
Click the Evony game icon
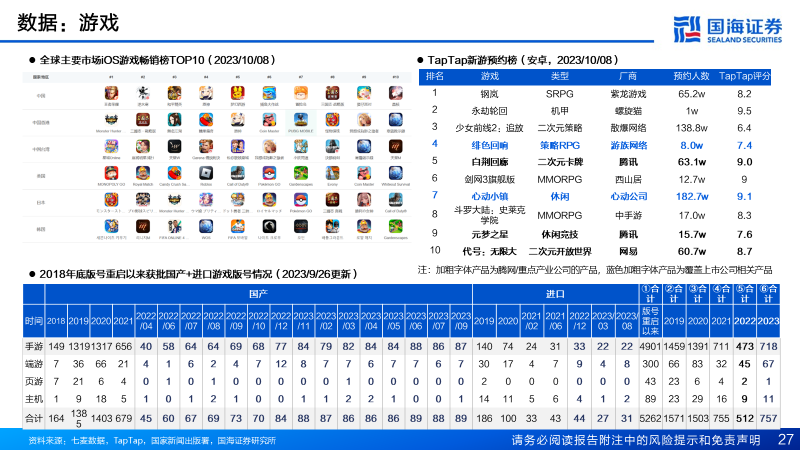pyautogui.click(x=333, y=173)
